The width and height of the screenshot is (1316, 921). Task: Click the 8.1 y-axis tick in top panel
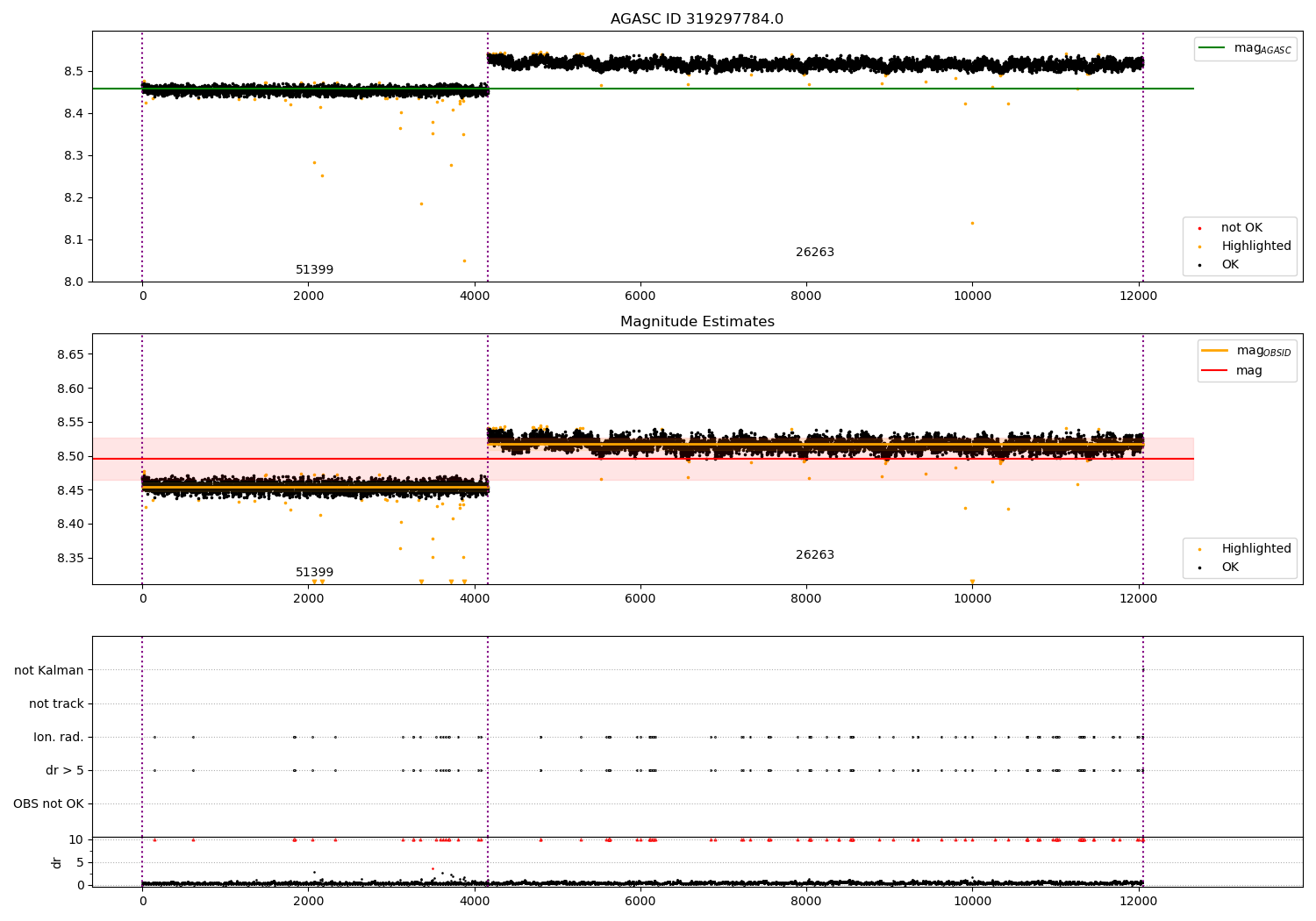click(73, 239)
